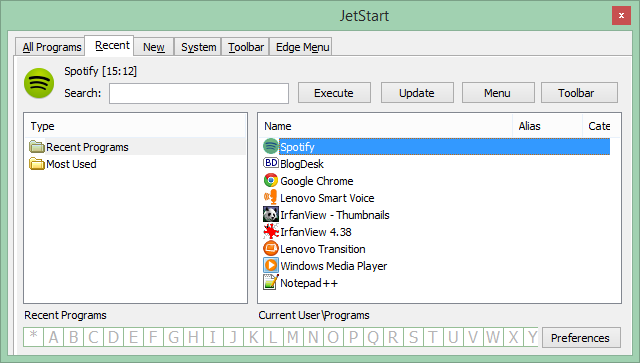Click the Recent Programs folder icon
The image size is (640, 363).
coord(37,147)
